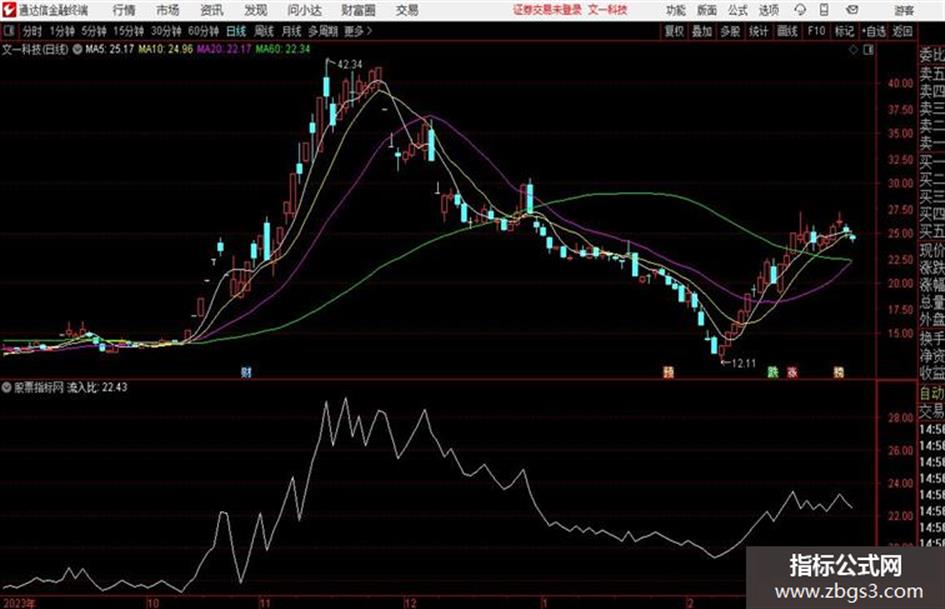This screenshot has width=945, height=609.
Task: Click the 12.11 low price label
Action: click(x=743, y=363)
